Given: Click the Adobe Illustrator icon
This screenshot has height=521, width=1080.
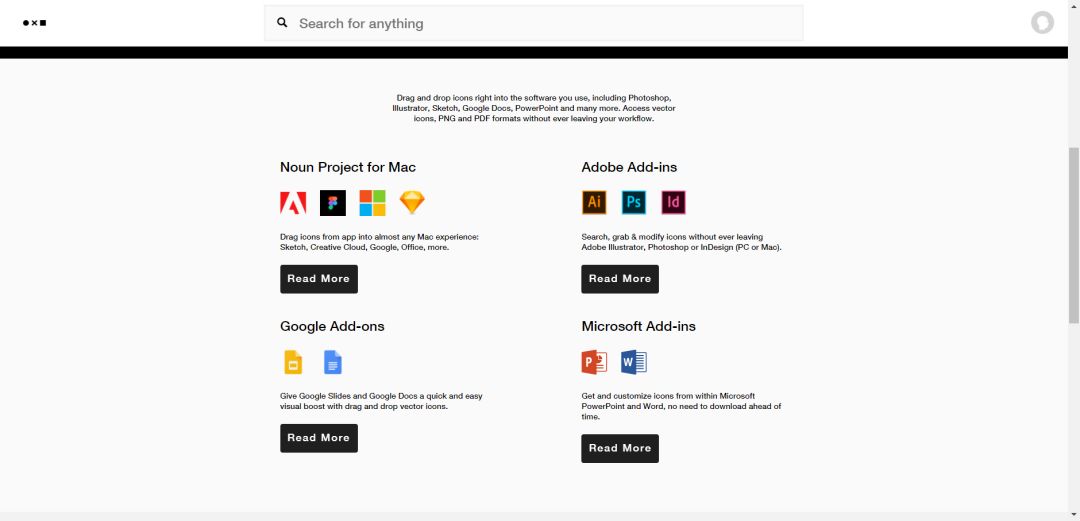Looking at the screenshot, I should coord(594,202).
